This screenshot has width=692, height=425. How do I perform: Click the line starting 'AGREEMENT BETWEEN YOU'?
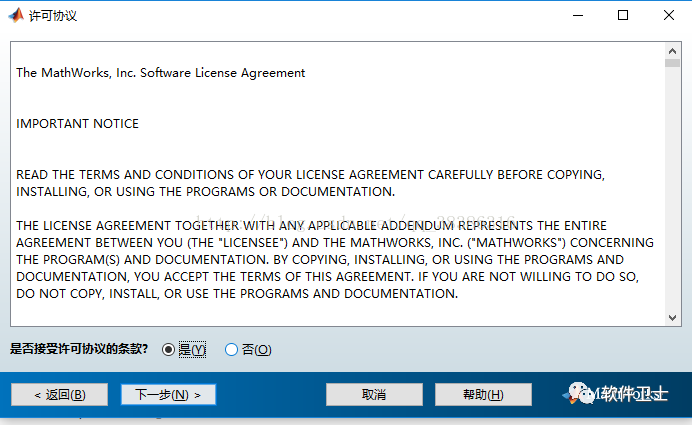pyautogui.click(x=335, y=243)
